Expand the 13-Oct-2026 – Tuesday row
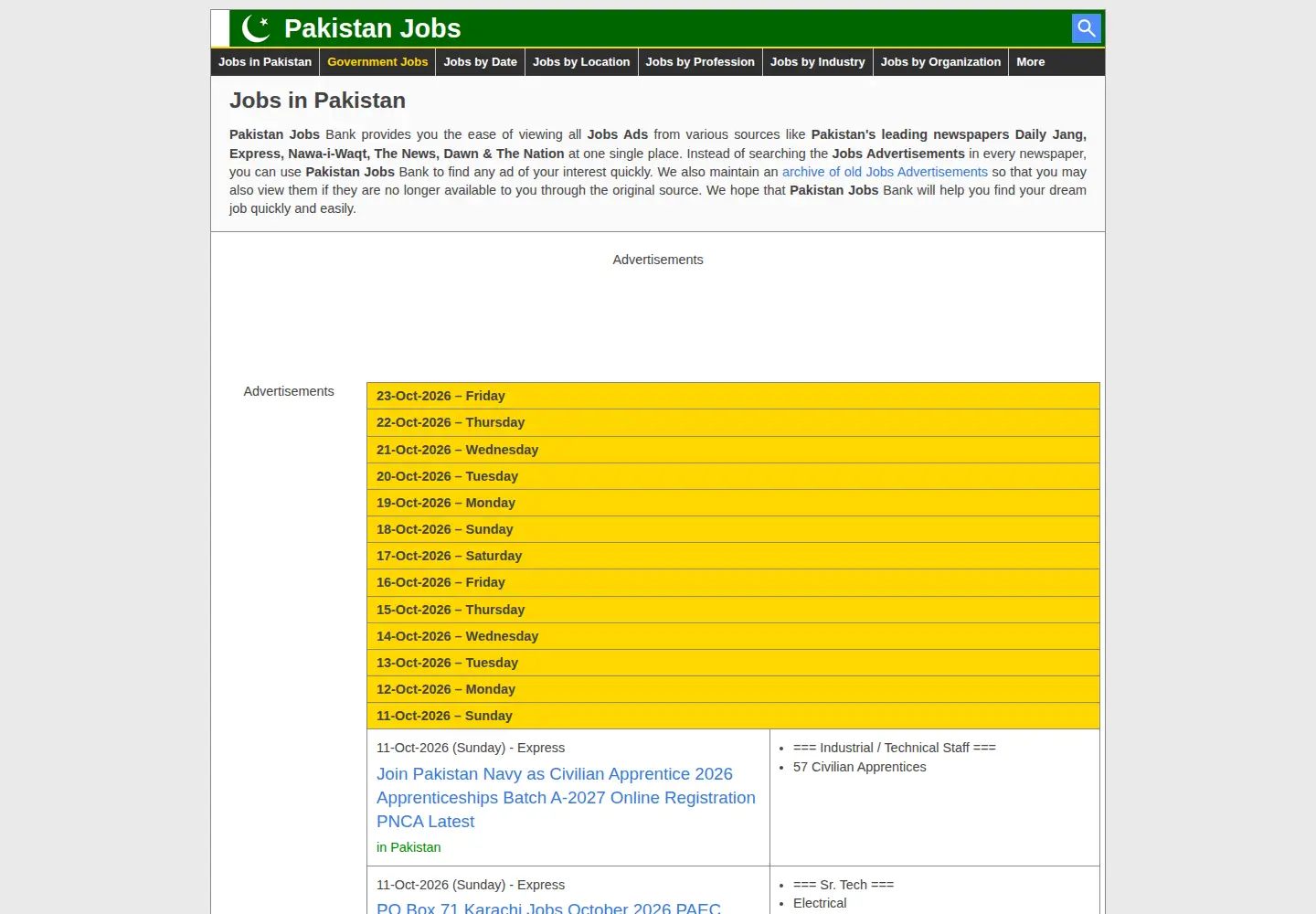1316x914 pixels. click(x=733, y=663)
